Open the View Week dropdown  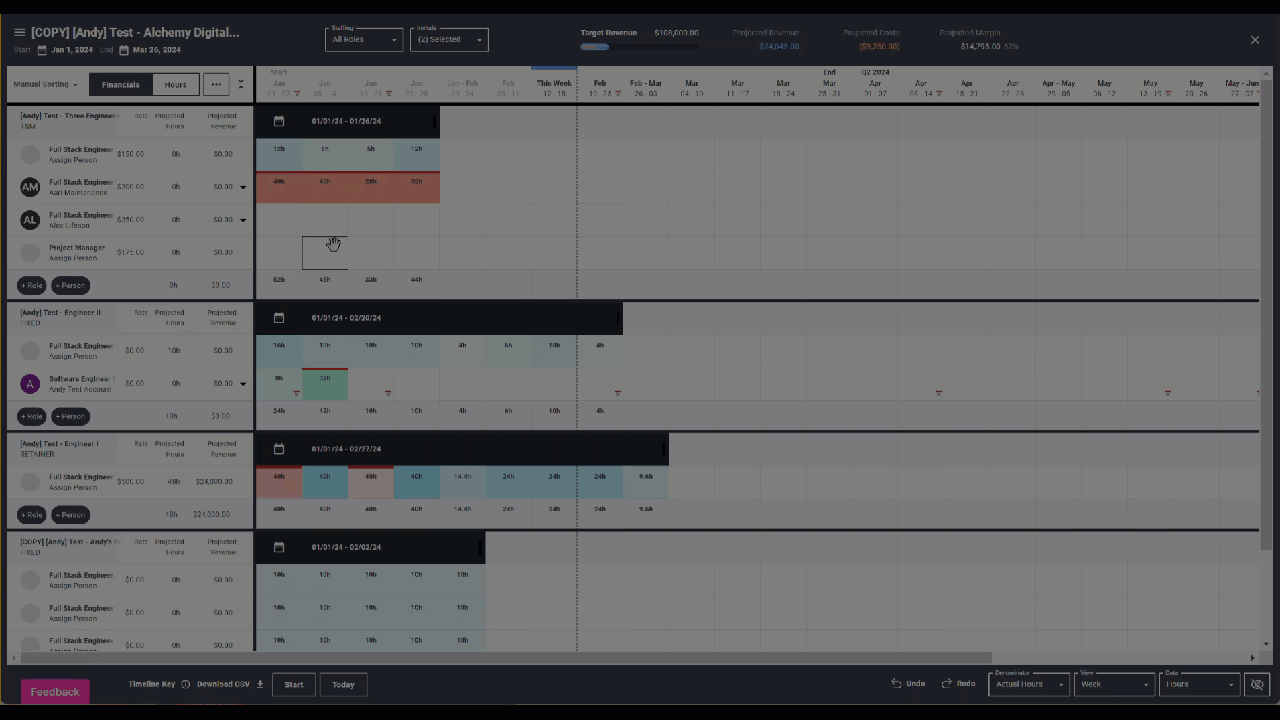click(x=1114, y=684)
